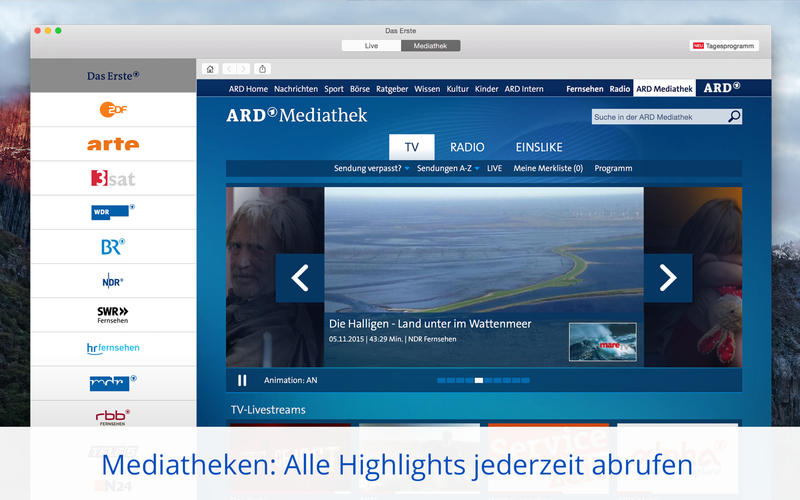The width and height of the screenshot is (800, 500).
Task: Open the Tagesprogramm button
Action: [724, 46]
